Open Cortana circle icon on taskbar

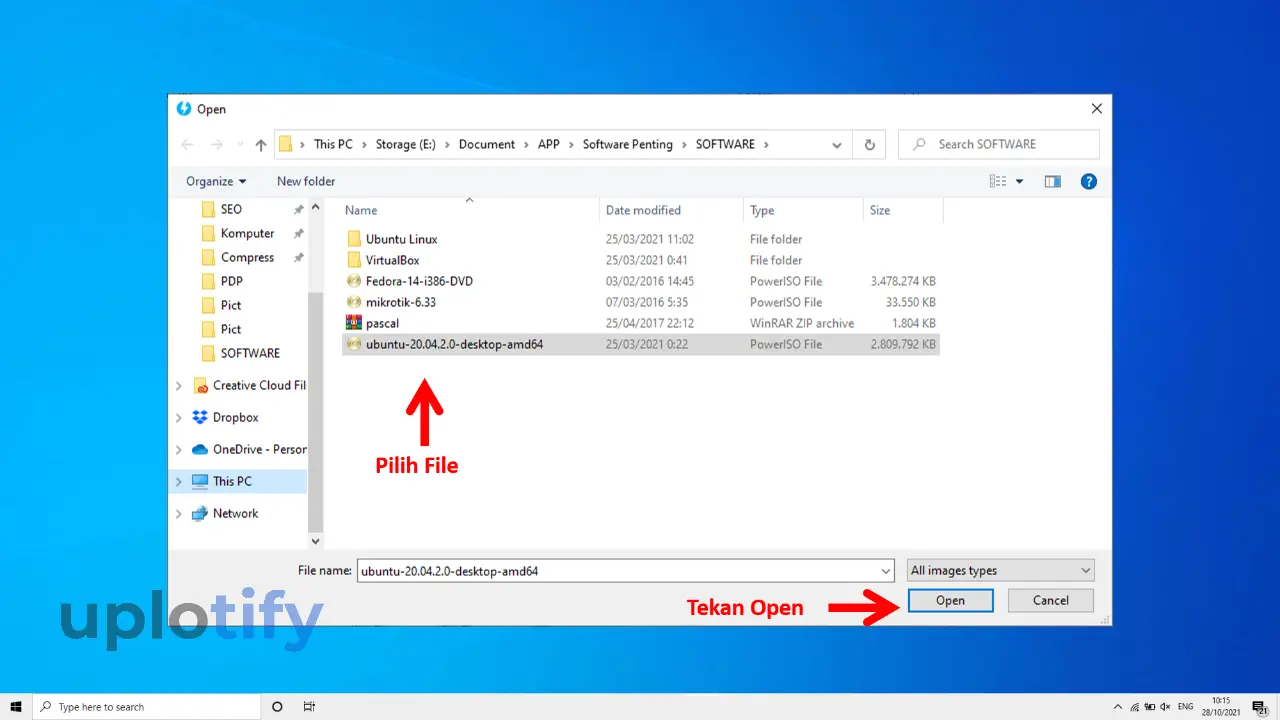point(278,707)
